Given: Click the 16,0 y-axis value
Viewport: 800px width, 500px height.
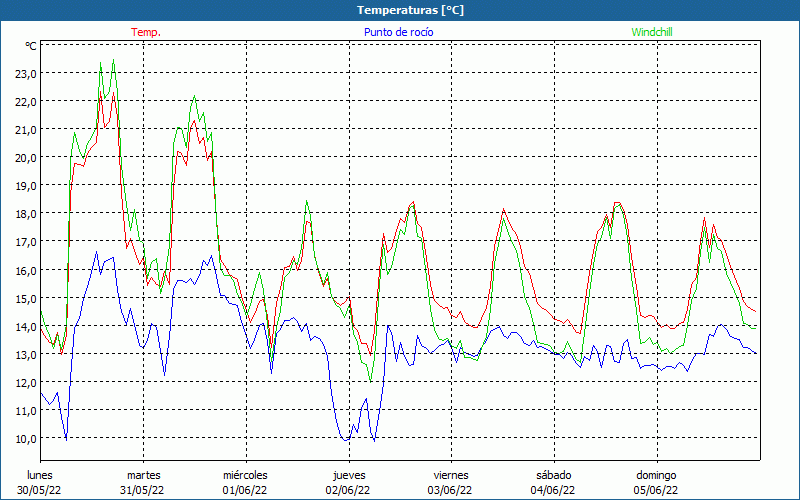Looking at the screenshot, I should point(26,271).
